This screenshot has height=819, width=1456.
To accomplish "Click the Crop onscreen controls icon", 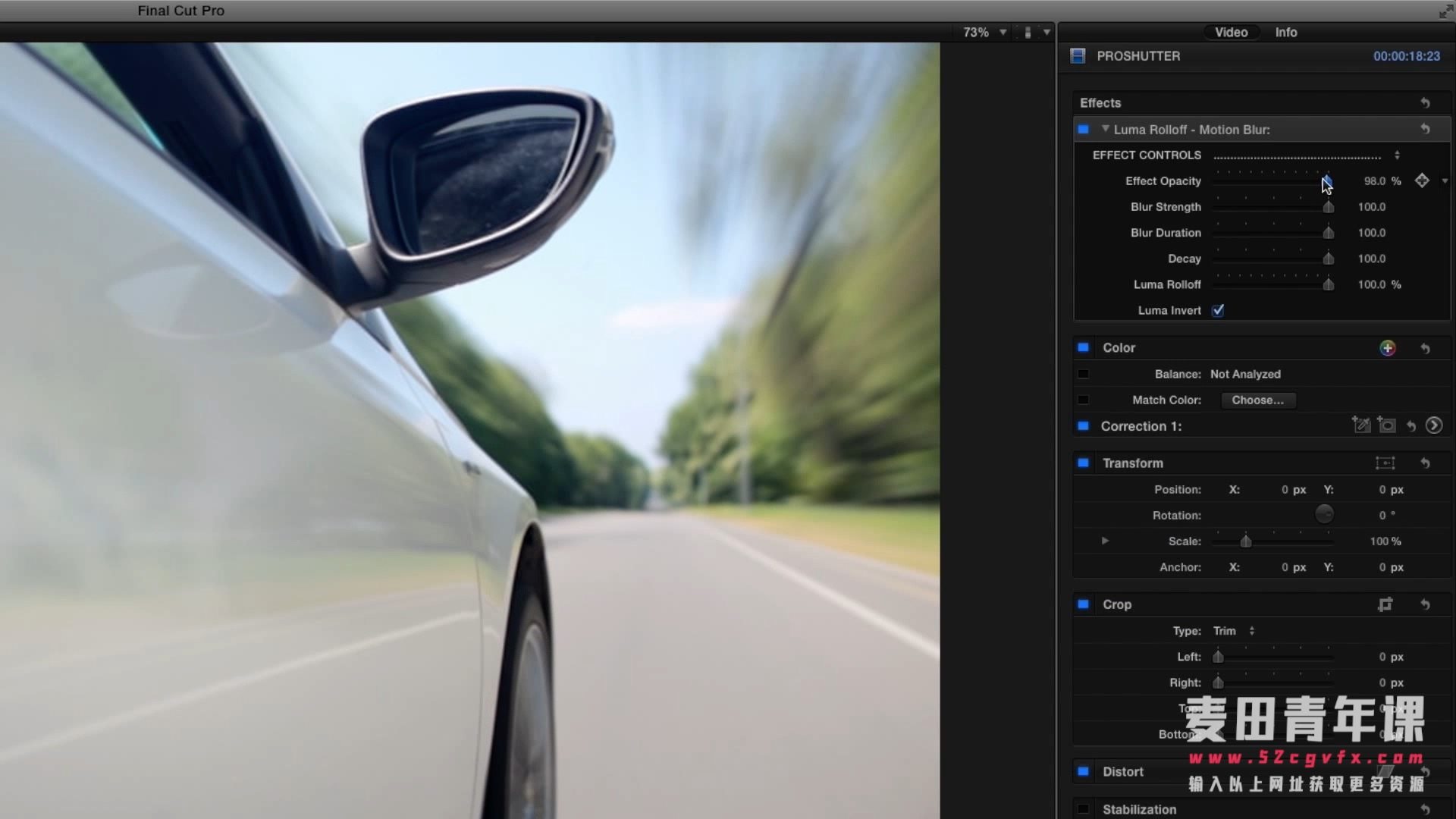I will click(x=1385, y=604).
